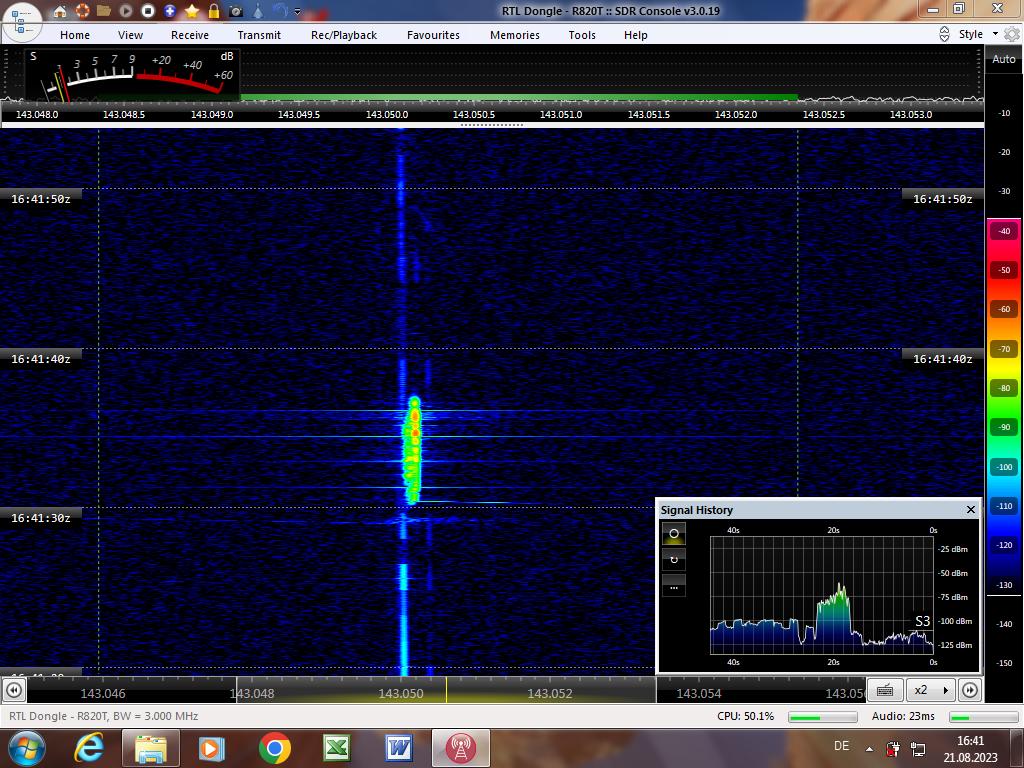Click 143.052 on the bottom frequency bar
The height and width of the screenshot is (768, 1024).
pos(550,694)
